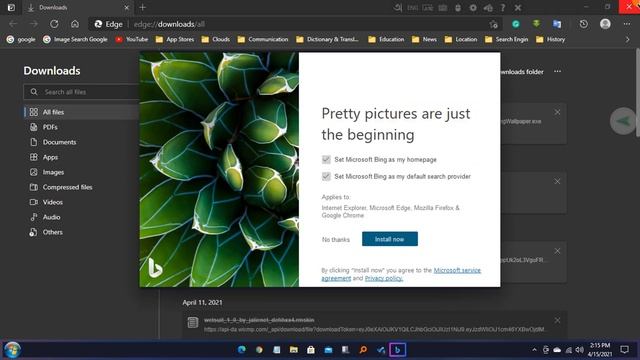Open the notification action center
The height and width of the screenshot is (360, 640).
pyautogui.click(x=624, y=350)
